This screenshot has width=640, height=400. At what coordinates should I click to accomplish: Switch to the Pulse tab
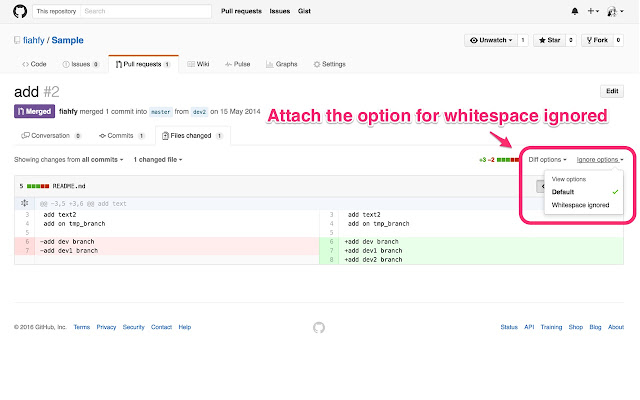pyautogui.click(x=238, y=64)
